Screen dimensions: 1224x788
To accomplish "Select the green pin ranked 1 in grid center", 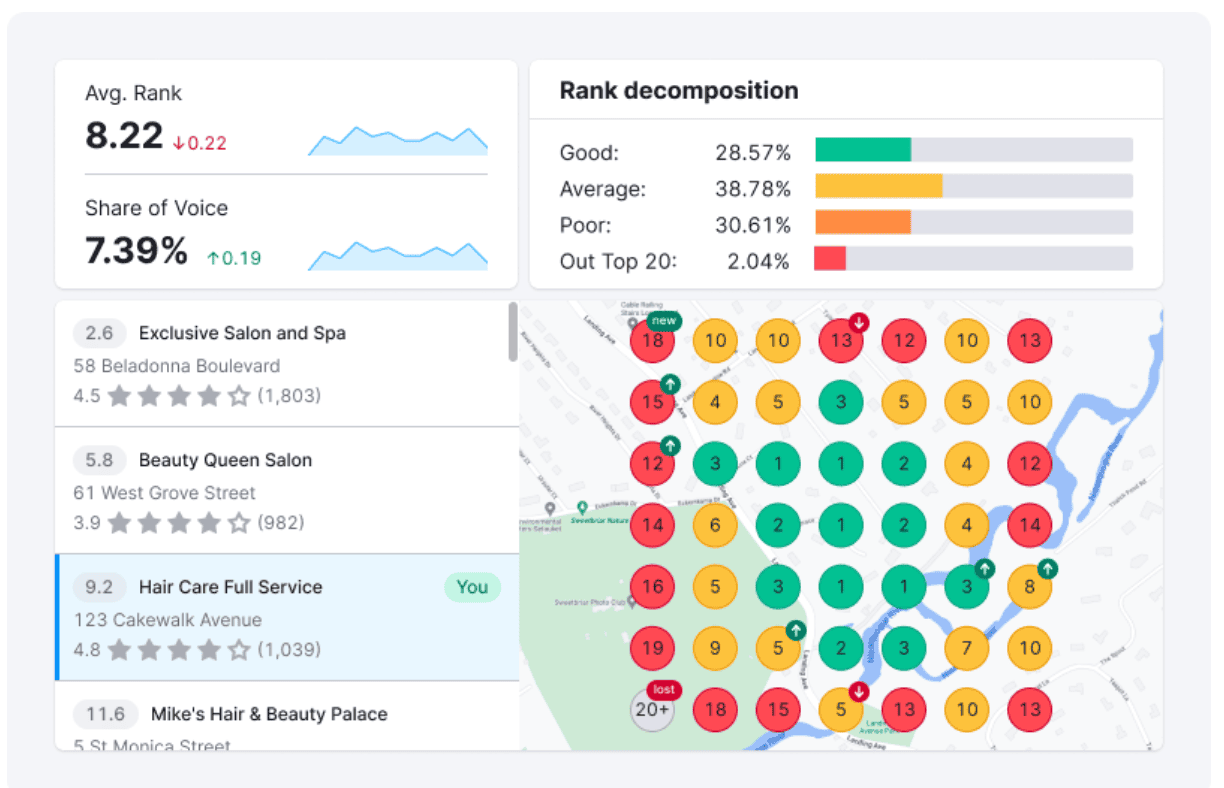I will pyautogui.click(x=841, y=525).
